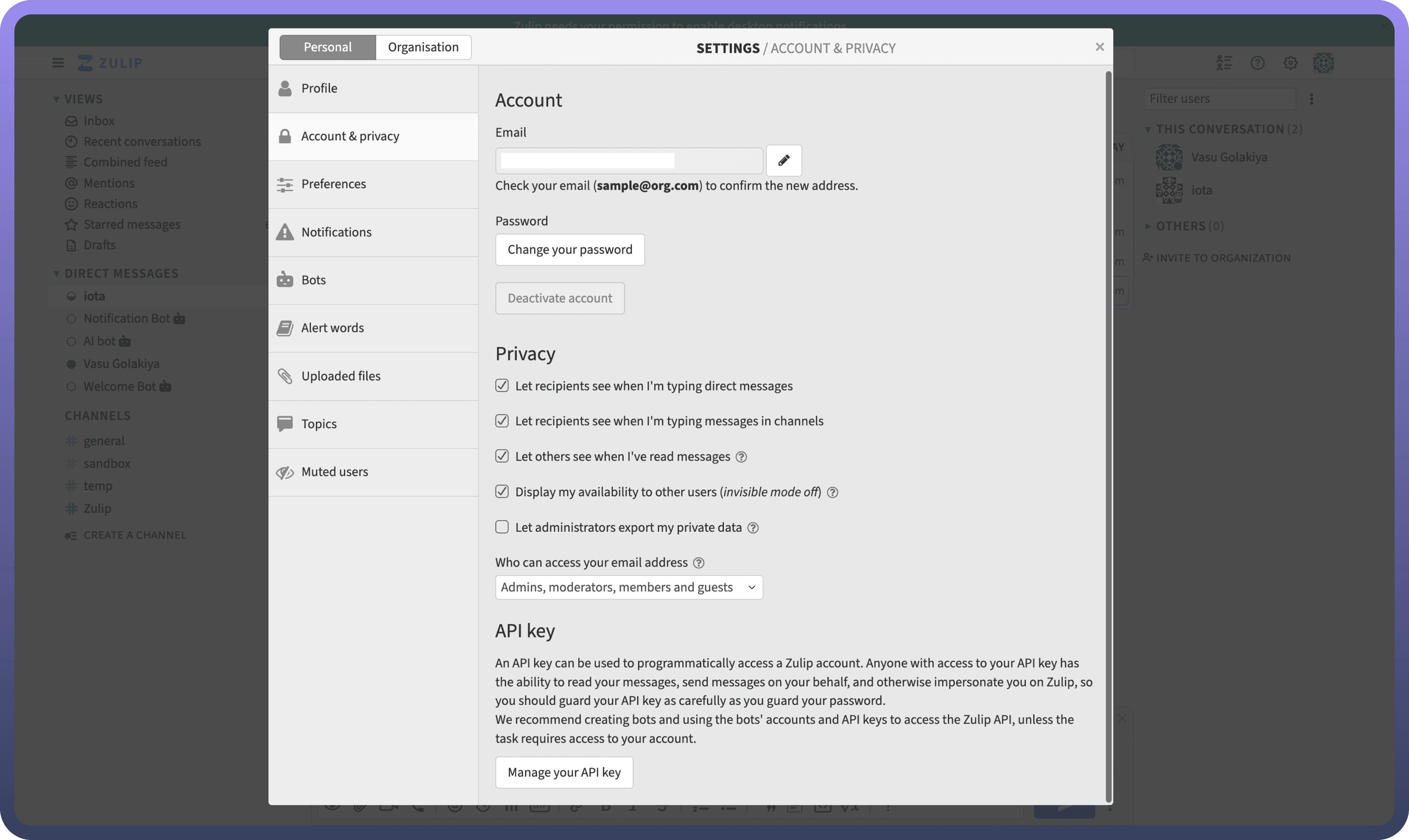
Task: Click the user list icon in header
Action: point(1224,63)
